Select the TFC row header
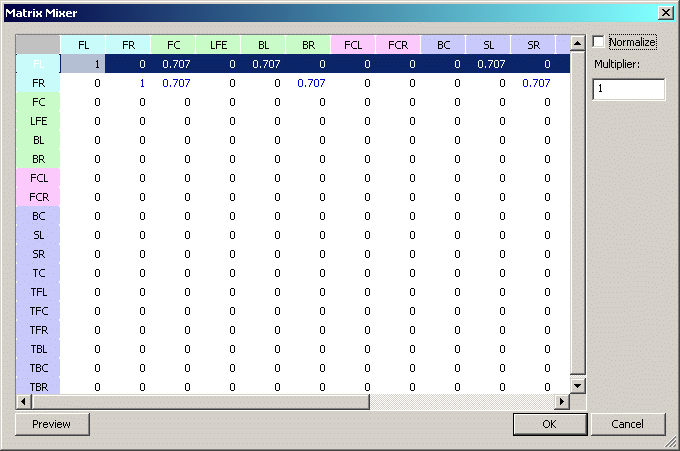This screenshot has height=451, width=680. tap(38, 311)
